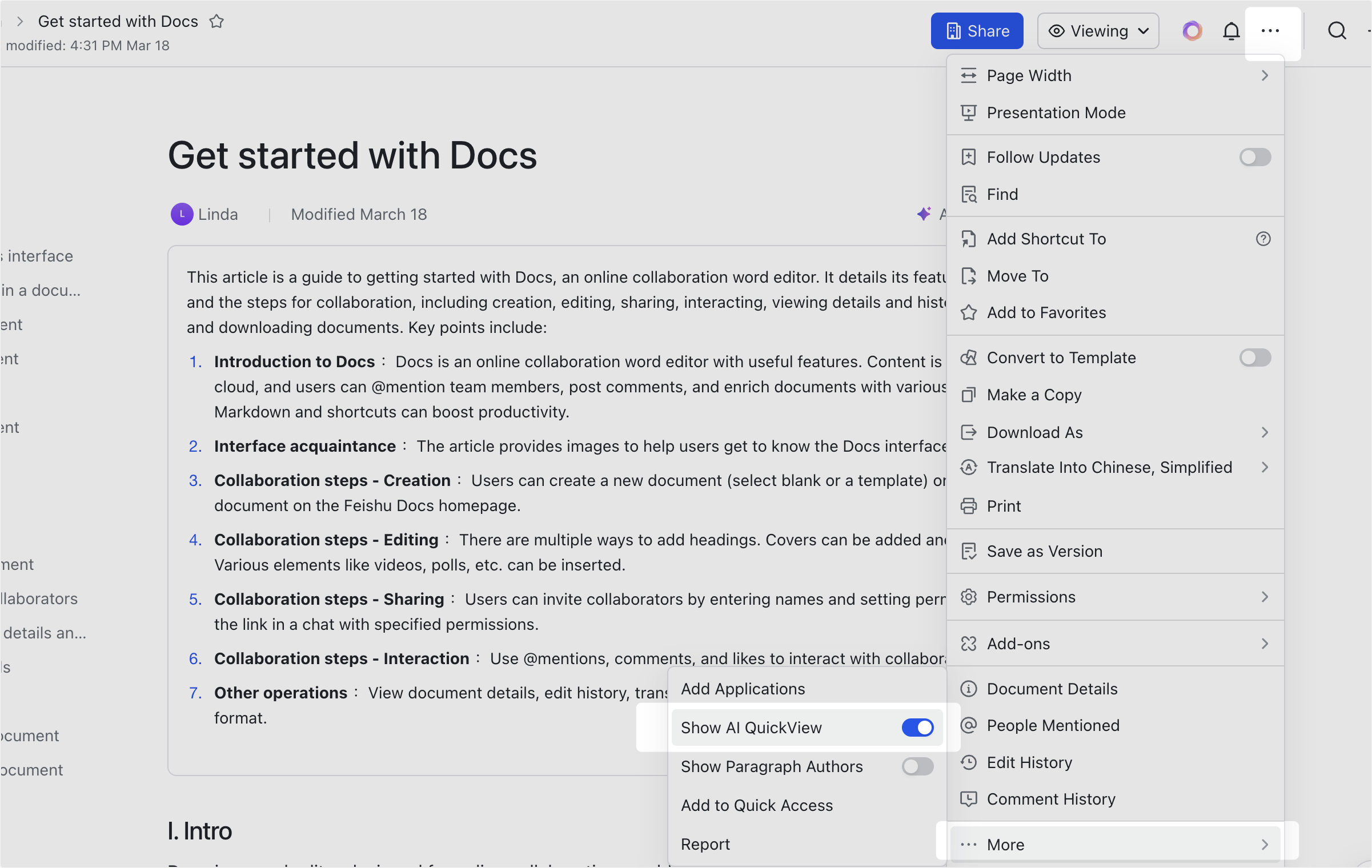Open the Viewing mode dropdown
The image size is (1372, 868).
[x=1098, y=31]
